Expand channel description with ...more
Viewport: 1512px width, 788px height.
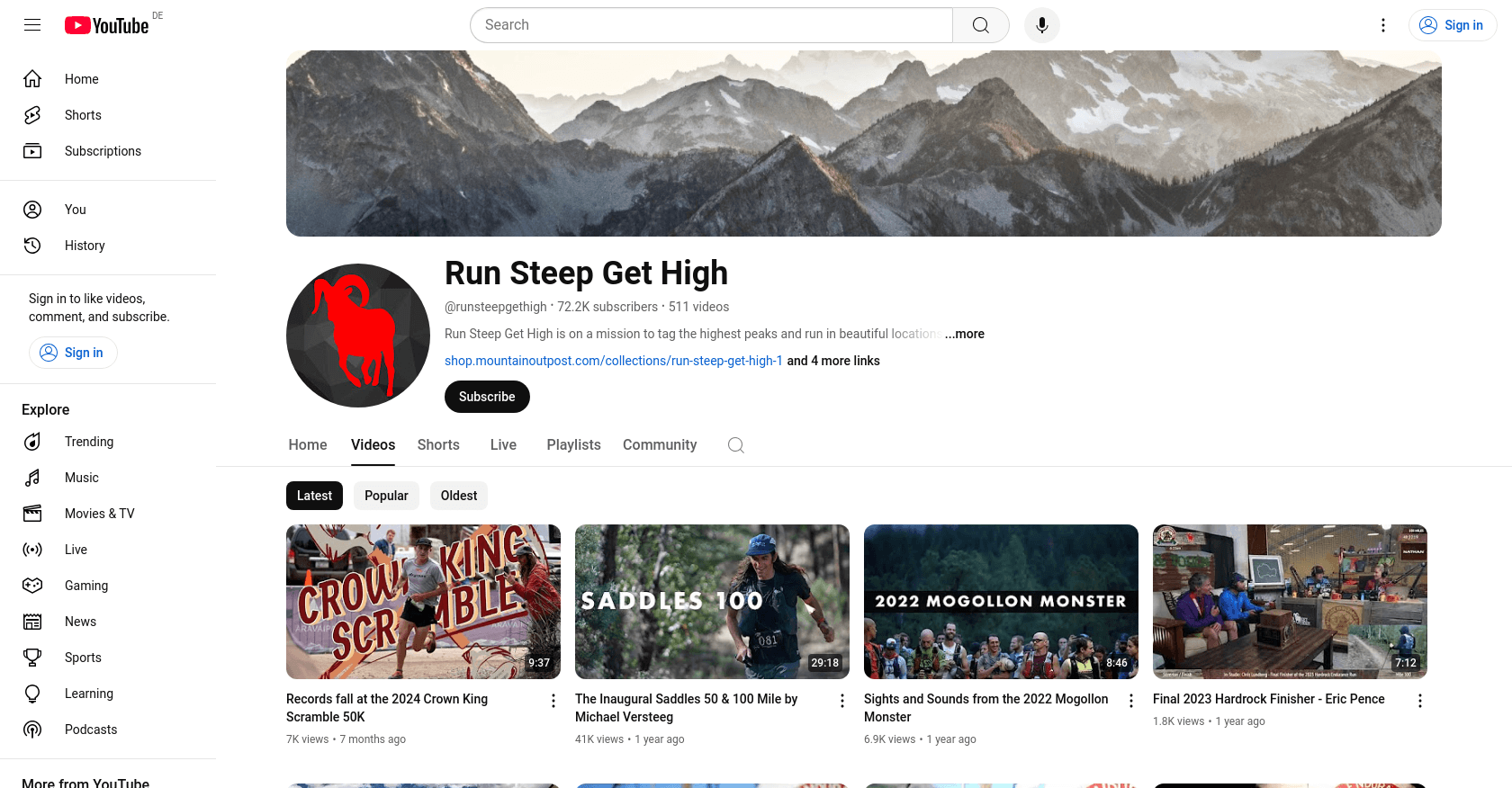click(x=964, y=334)
